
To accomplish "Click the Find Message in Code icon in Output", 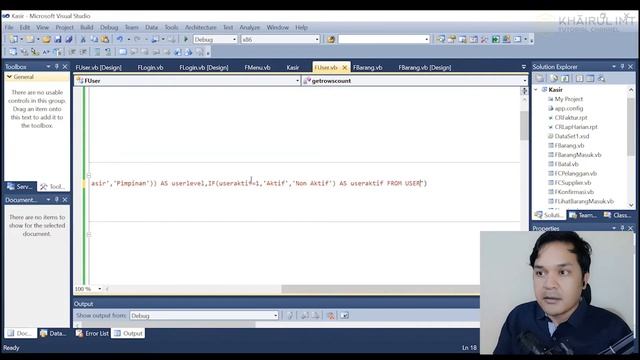I will [290, 316].
